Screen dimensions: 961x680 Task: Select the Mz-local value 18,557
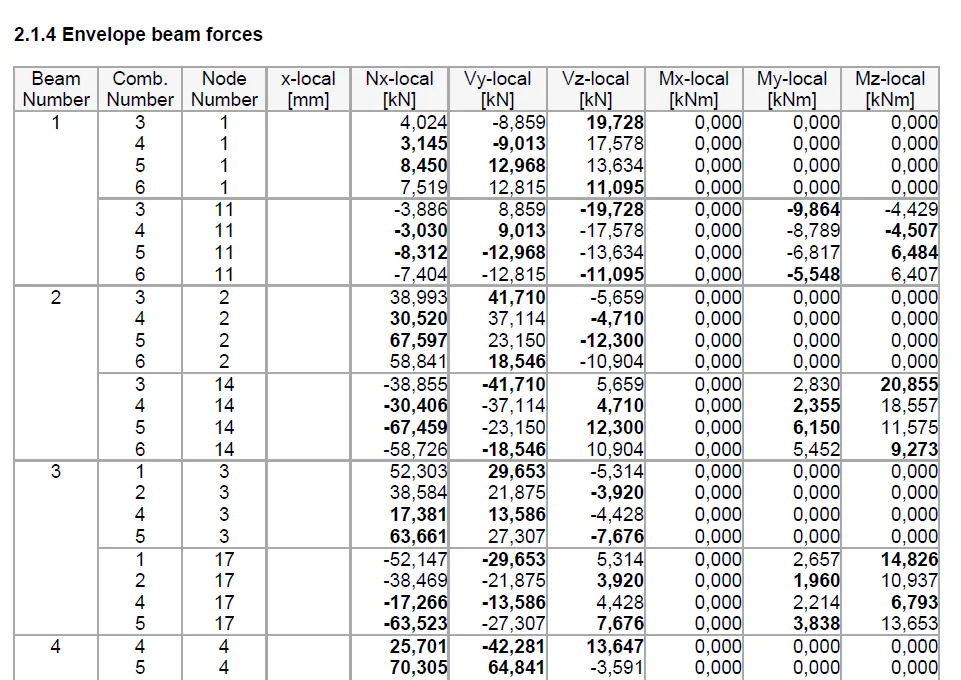pos(909,406)
